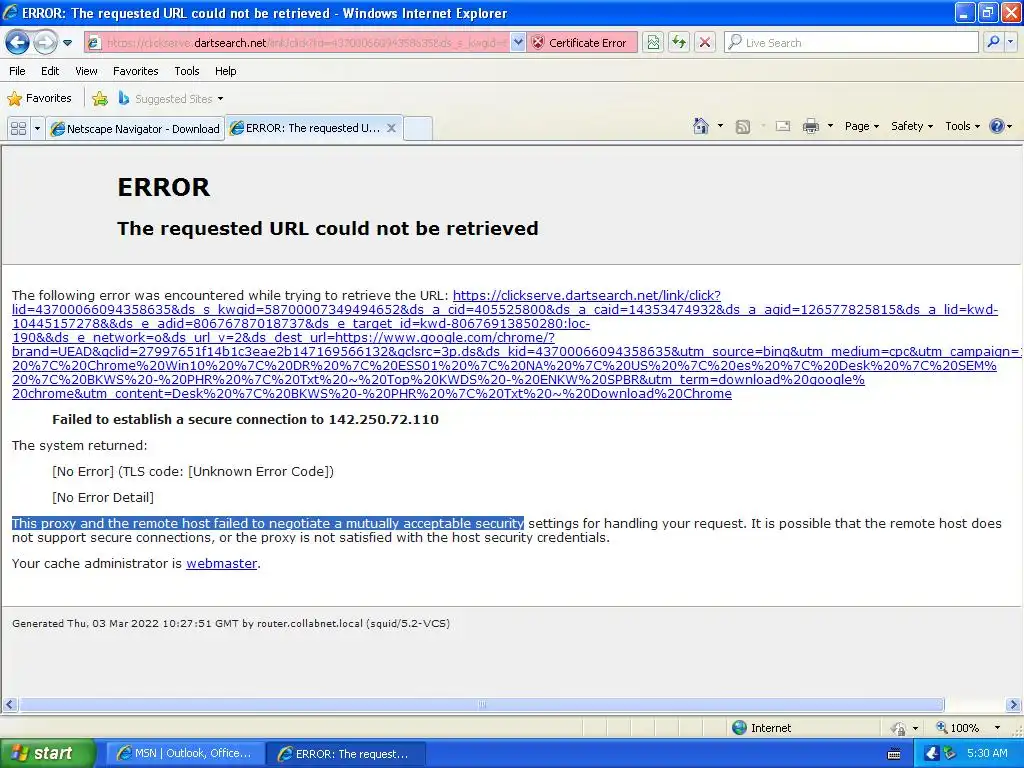Go to Home page icon
This screenshot has height=768, width=1024.
(701, 126)
